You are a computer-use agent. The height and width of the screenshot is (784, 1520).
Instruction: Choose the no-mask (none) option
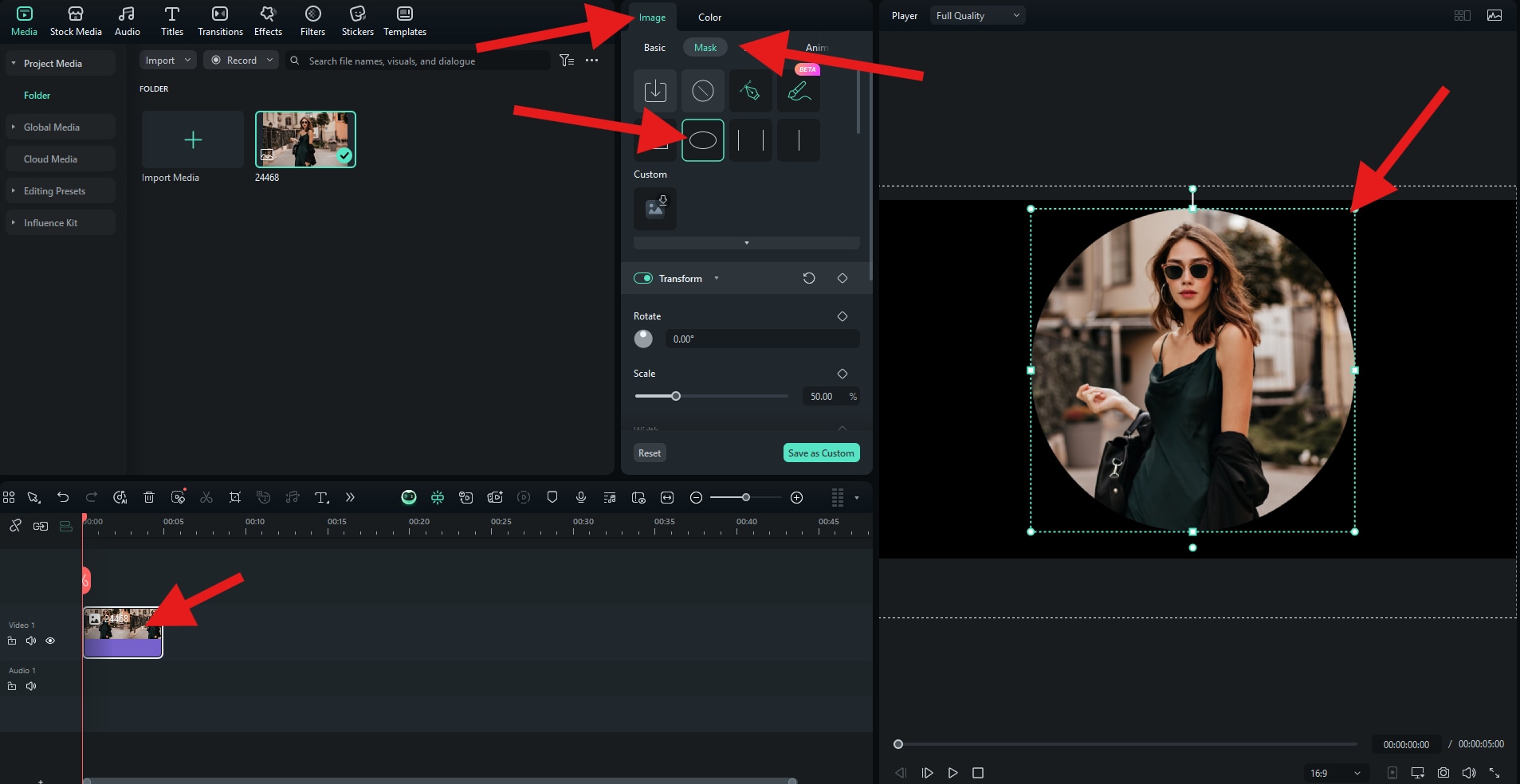[x=703, y=91]
